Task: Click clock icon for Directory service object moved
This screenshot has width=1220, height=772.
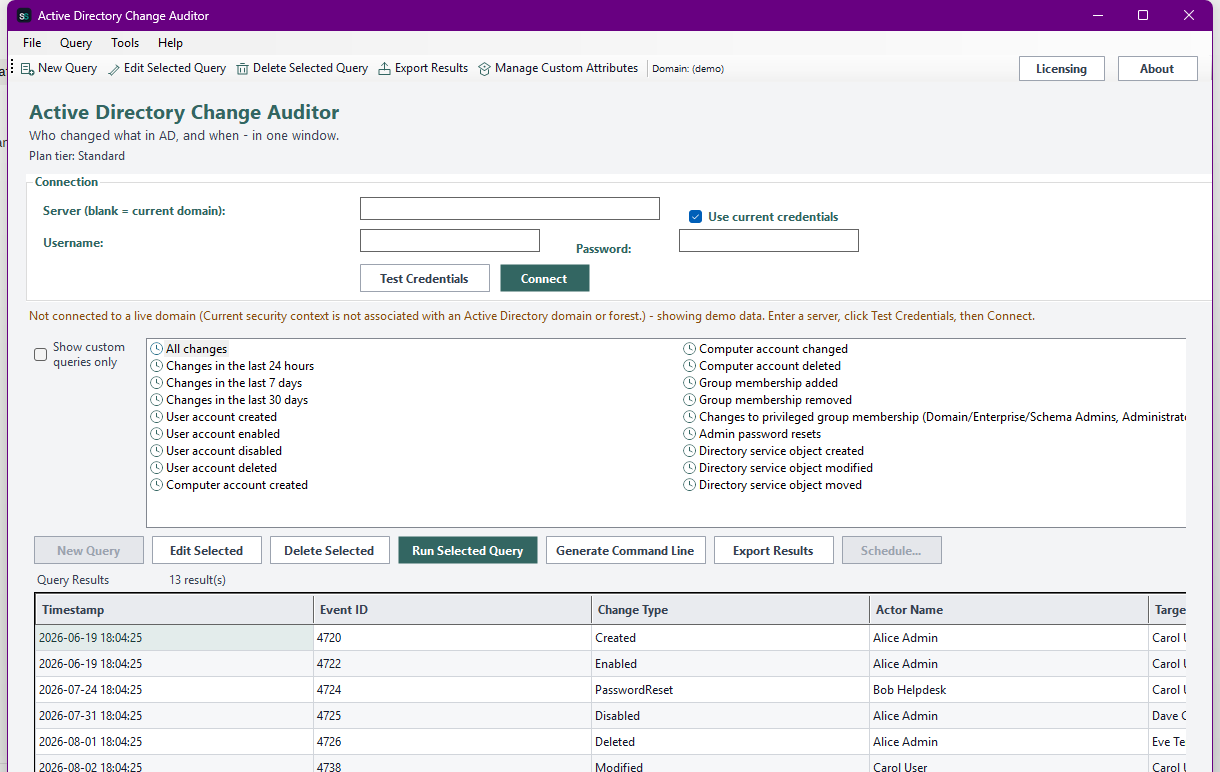Action: tap(690, 485)
